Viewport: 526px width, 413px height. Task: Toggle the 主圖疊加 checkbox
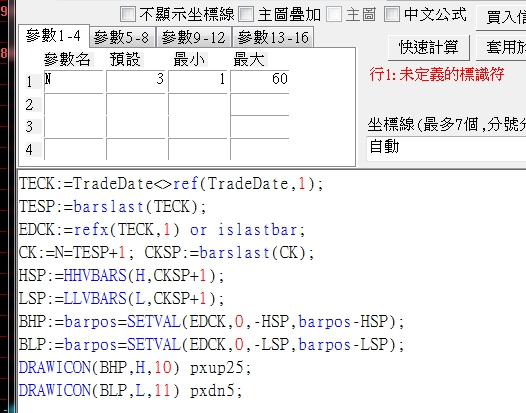coord(246,14)
